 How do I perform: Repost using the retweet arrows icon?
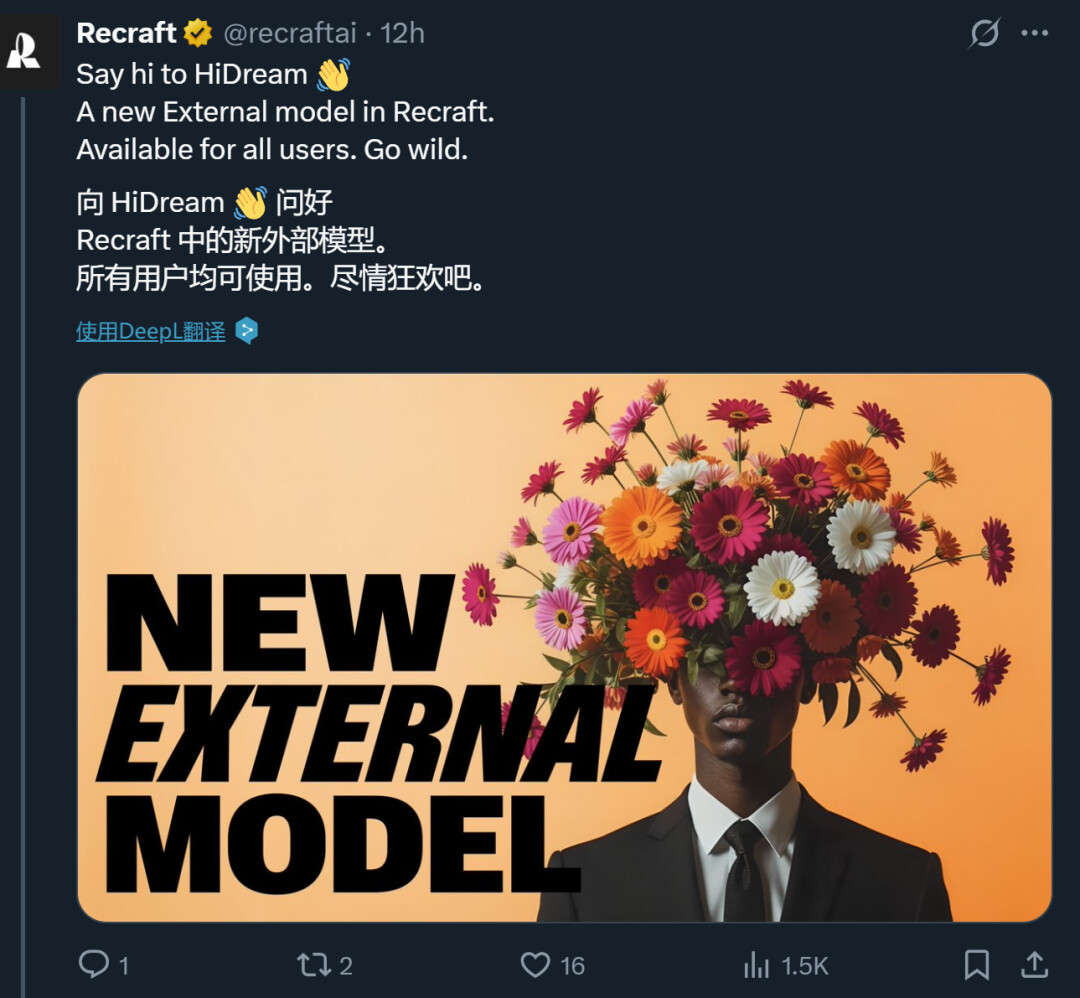[x=313, y=964]
